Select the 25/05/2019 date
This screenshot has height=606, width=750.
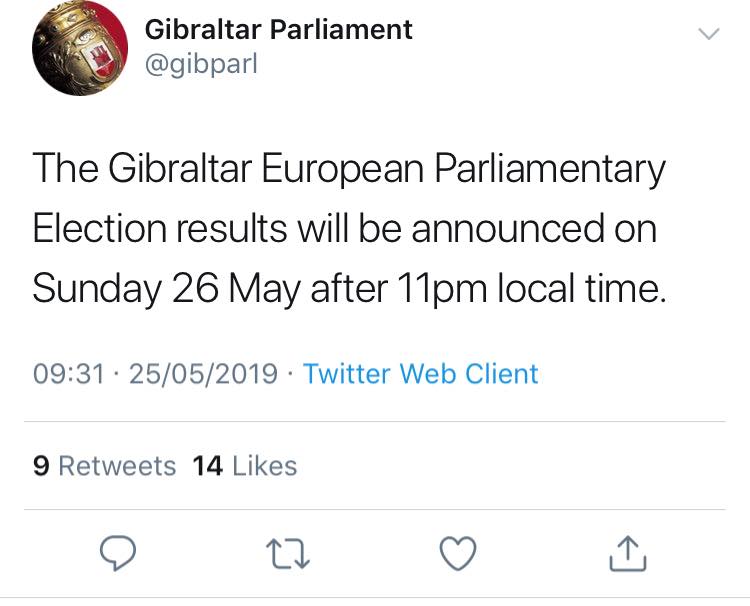203,374
